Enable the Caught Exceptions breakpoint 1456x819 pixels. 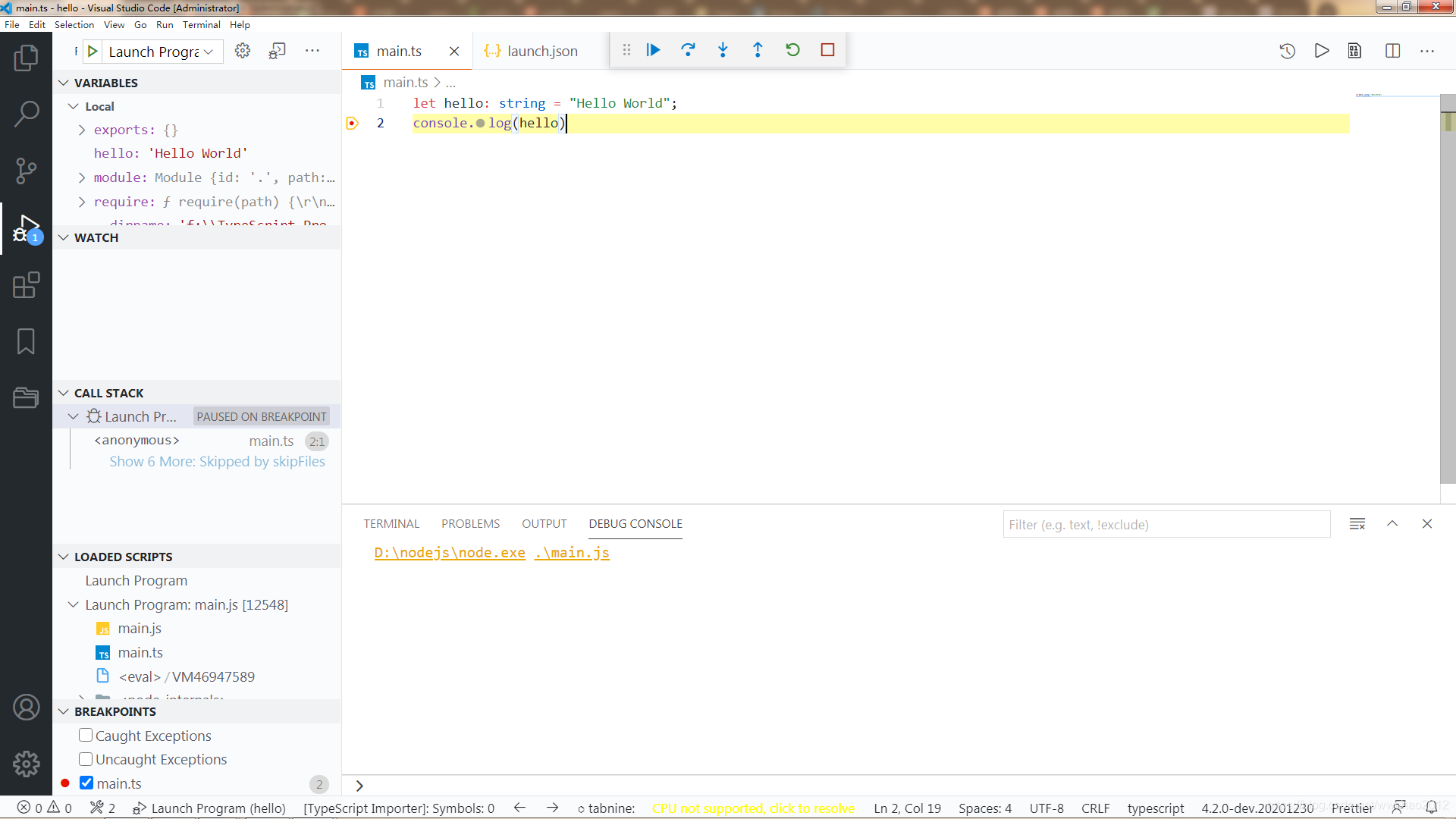pos(86,735)
